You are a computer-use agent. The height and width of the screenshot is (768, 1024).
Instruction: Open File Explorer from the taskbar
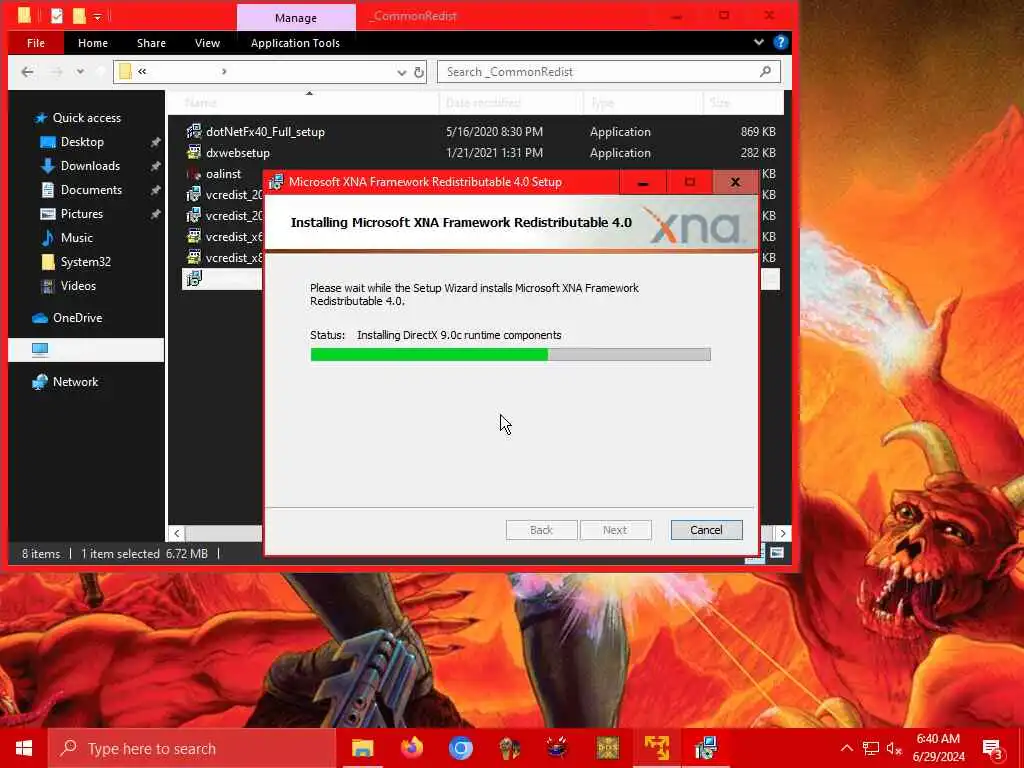(362, 748)
